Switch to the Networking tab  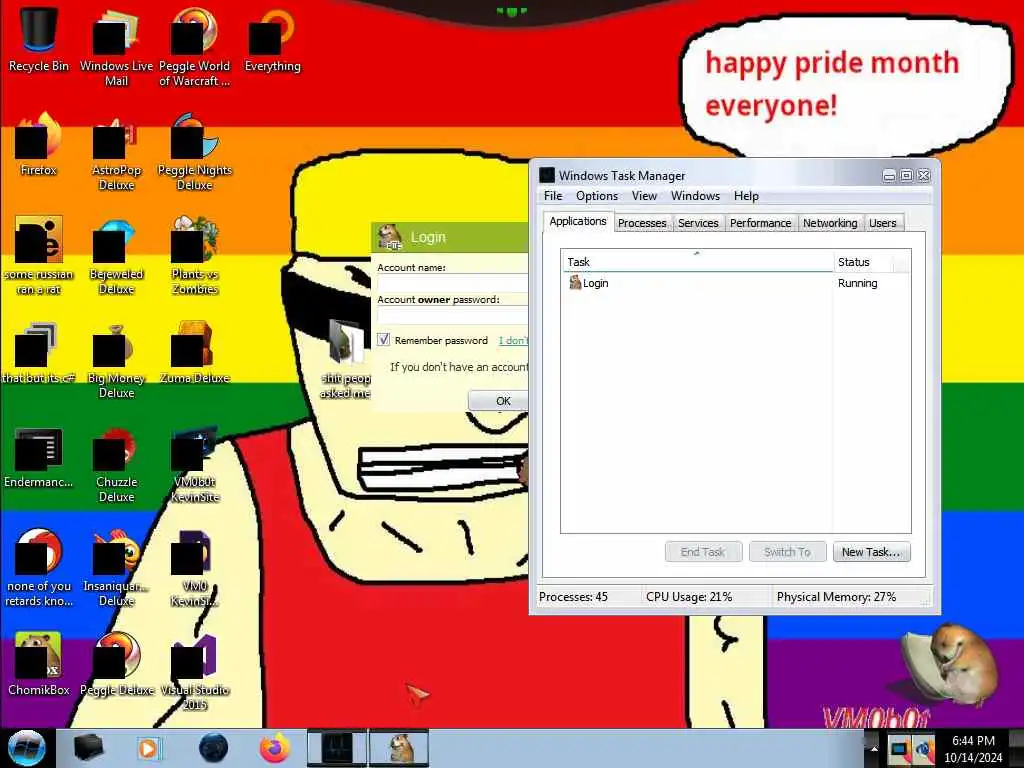pyautogui.click(x=830, y=223)
